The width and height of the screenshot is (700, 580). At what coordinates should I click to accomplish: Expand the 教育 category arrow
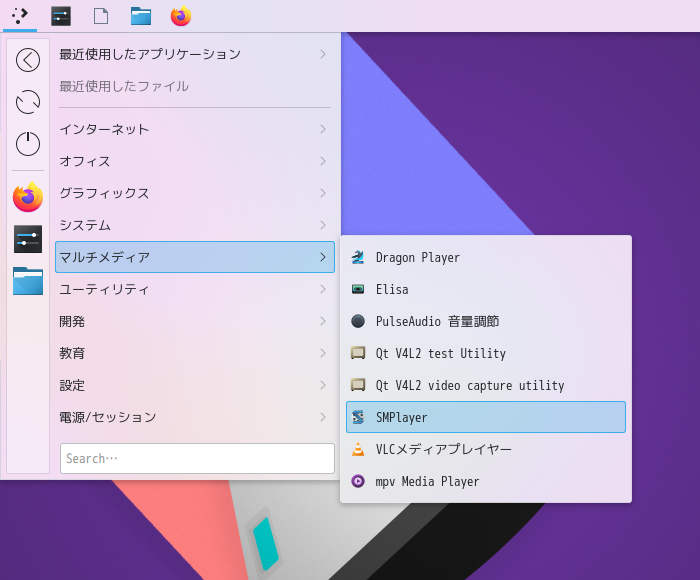pyautogui.click(x=323, y=353)
